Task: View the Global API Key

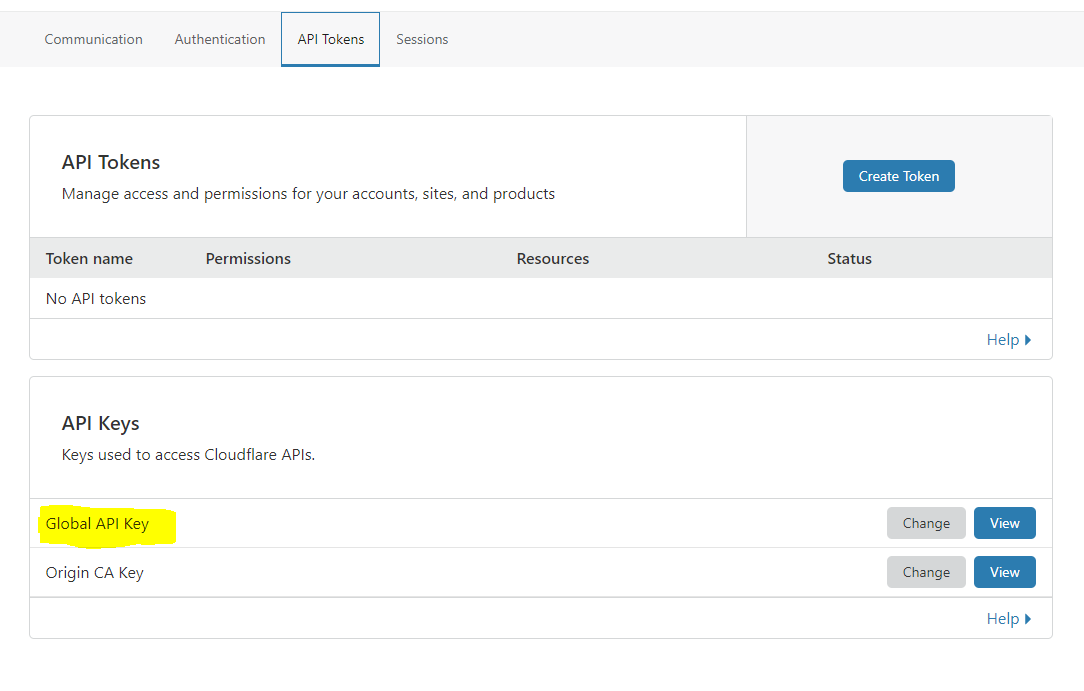Action: (x=1004, y=523)
